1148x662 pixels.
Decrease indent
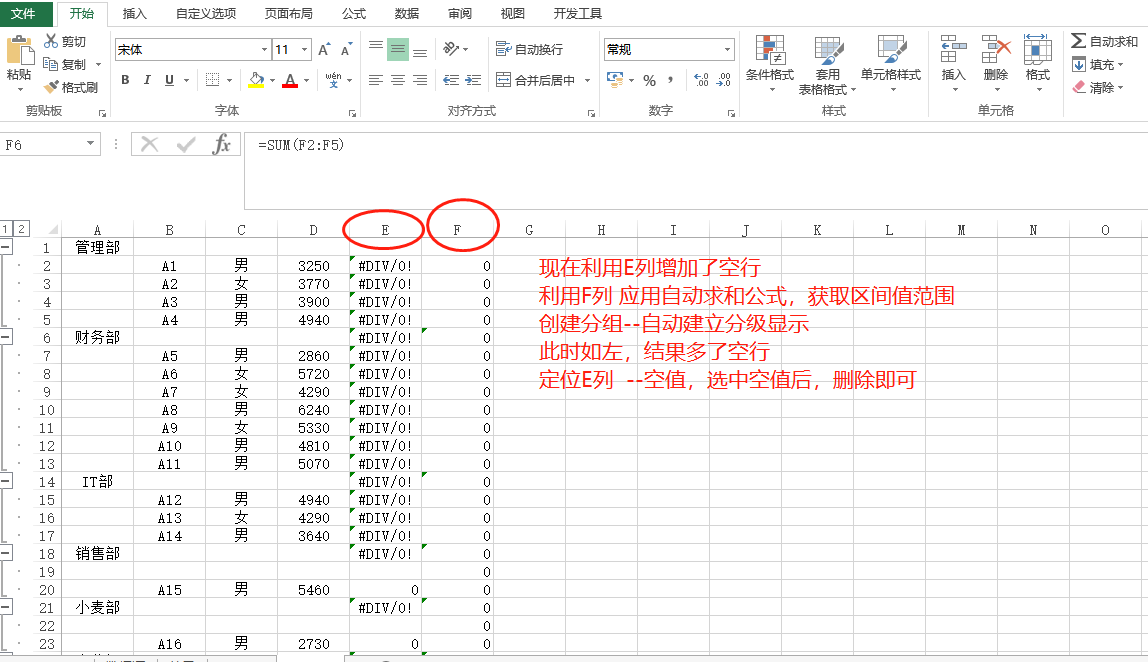[x=451, y=80]
